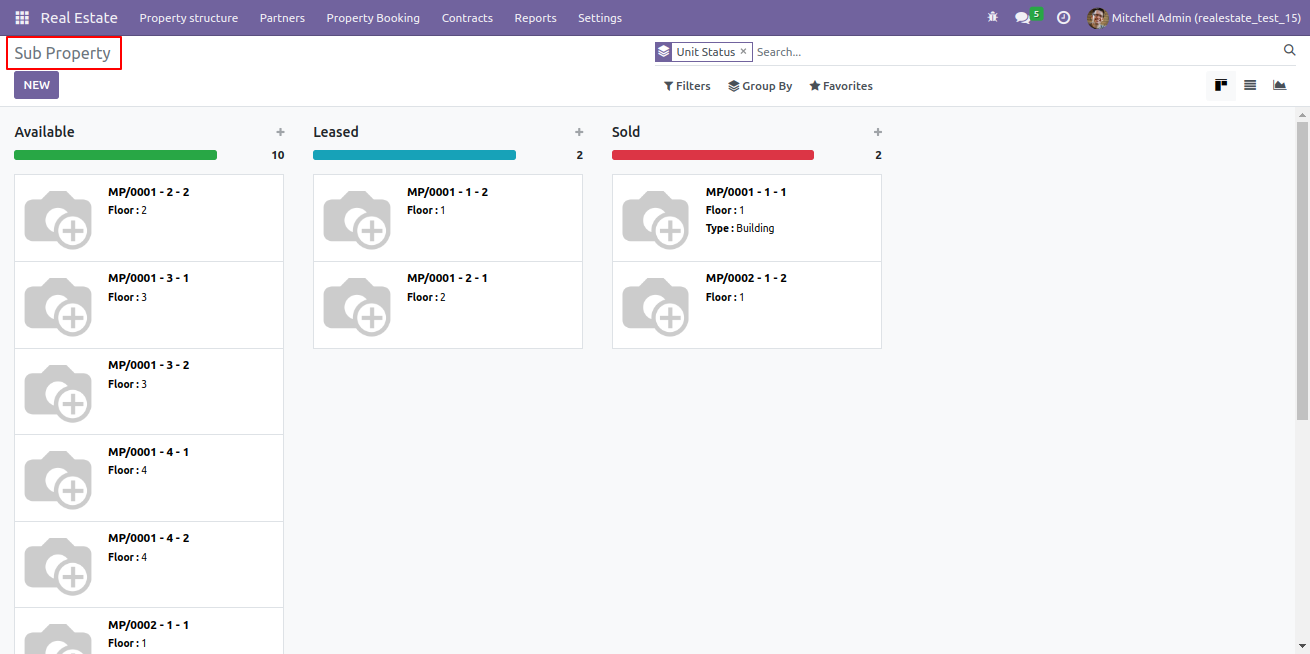Click the Mitchell Admin avatar picture

[1097, 18]
